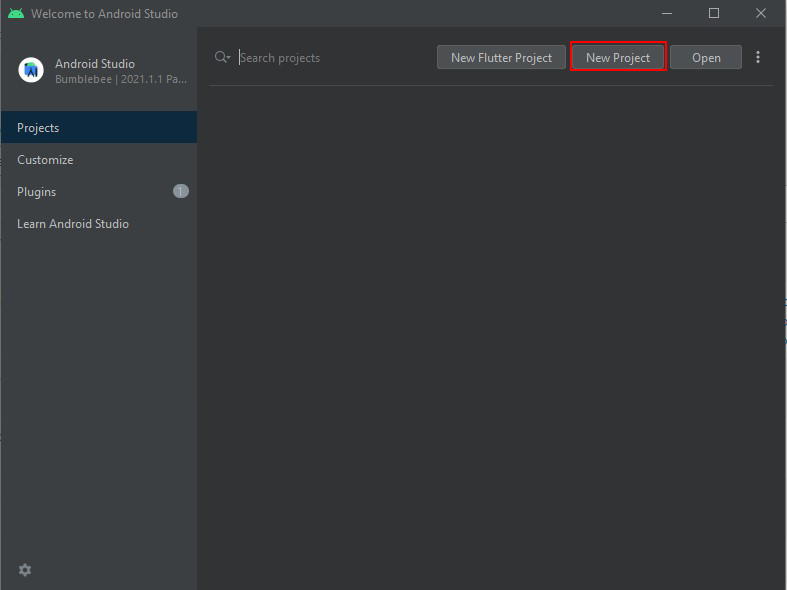Close the Welcome to Android Studio window
Viewport: 787px width, 590px height.
click(761, 14)
